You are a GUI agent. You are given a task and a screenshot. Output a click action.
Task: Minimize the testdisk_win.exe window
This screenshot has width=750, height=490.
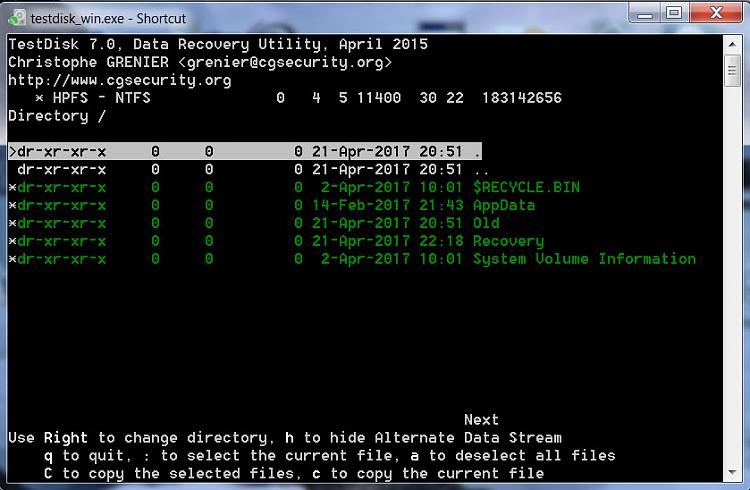(x=644, y=13)
